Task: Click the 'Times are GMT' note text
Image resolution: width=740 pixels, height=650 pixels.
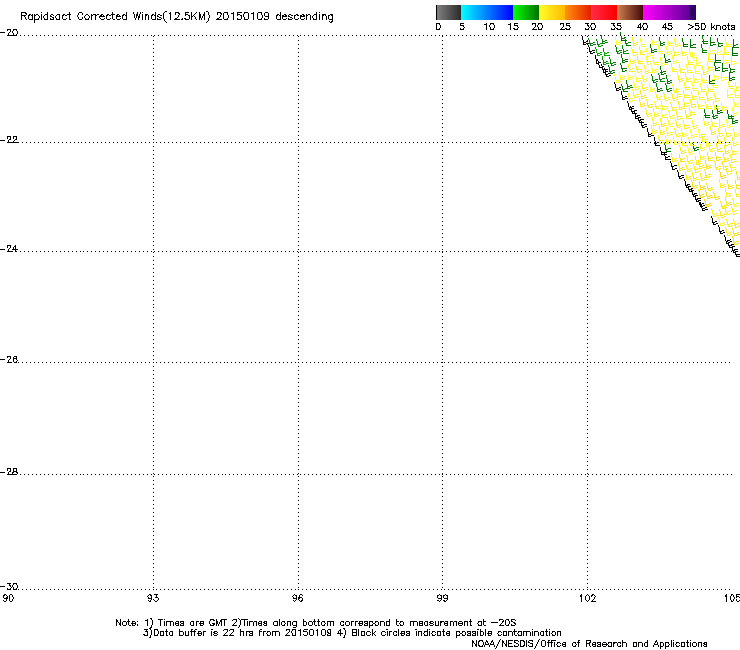Action: [193, 623]
